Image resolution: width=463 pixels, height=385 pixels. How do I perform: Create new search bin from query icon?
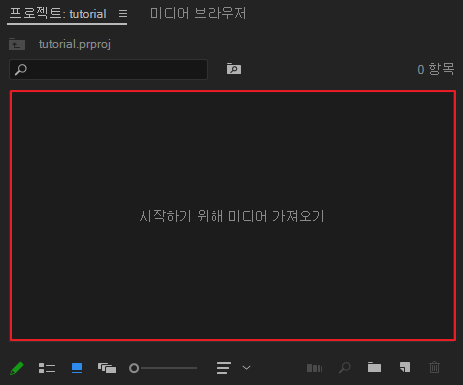(x=234, y=69)
